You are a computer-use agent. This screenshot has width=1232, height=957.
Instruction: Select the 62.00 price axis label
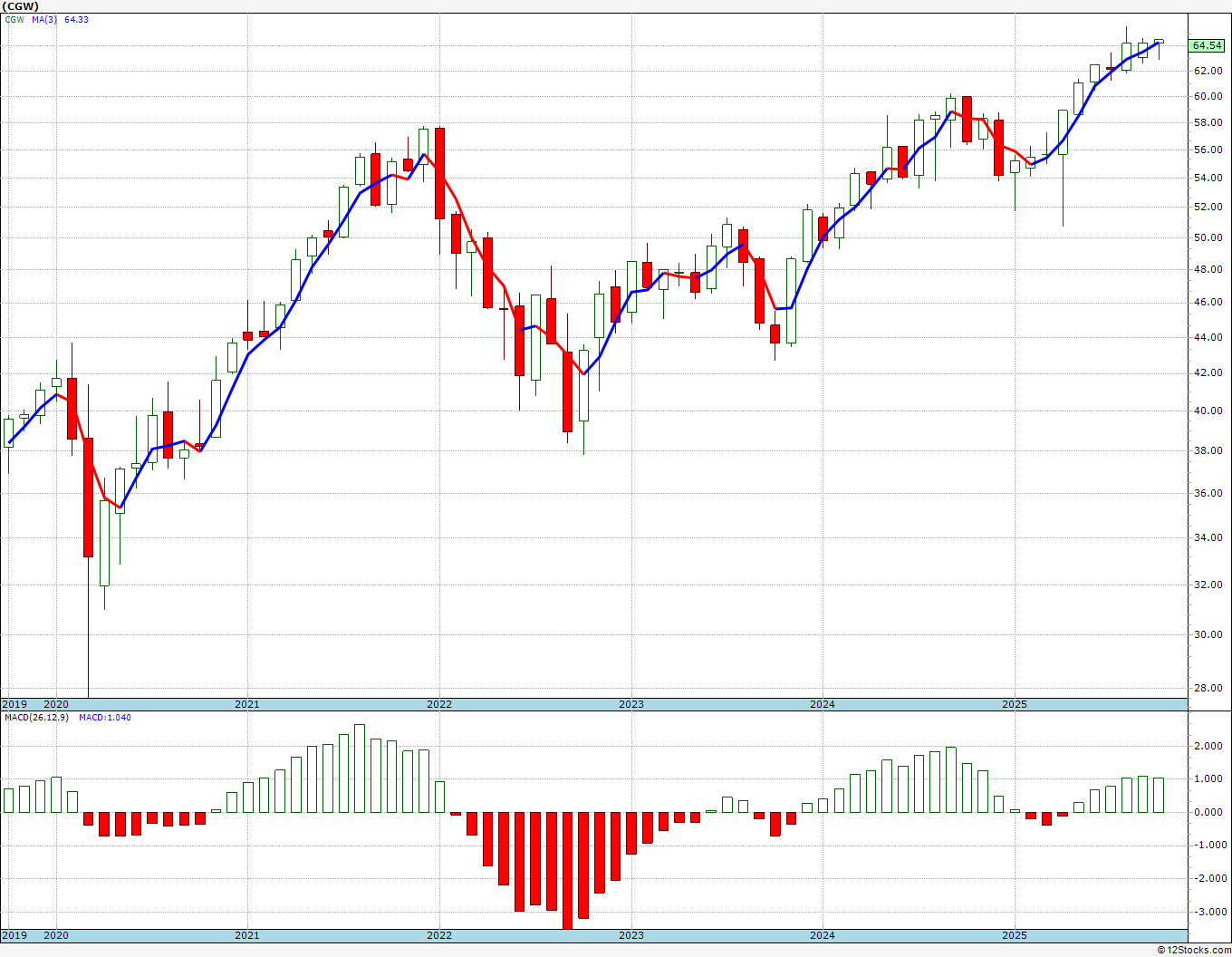1208,71
